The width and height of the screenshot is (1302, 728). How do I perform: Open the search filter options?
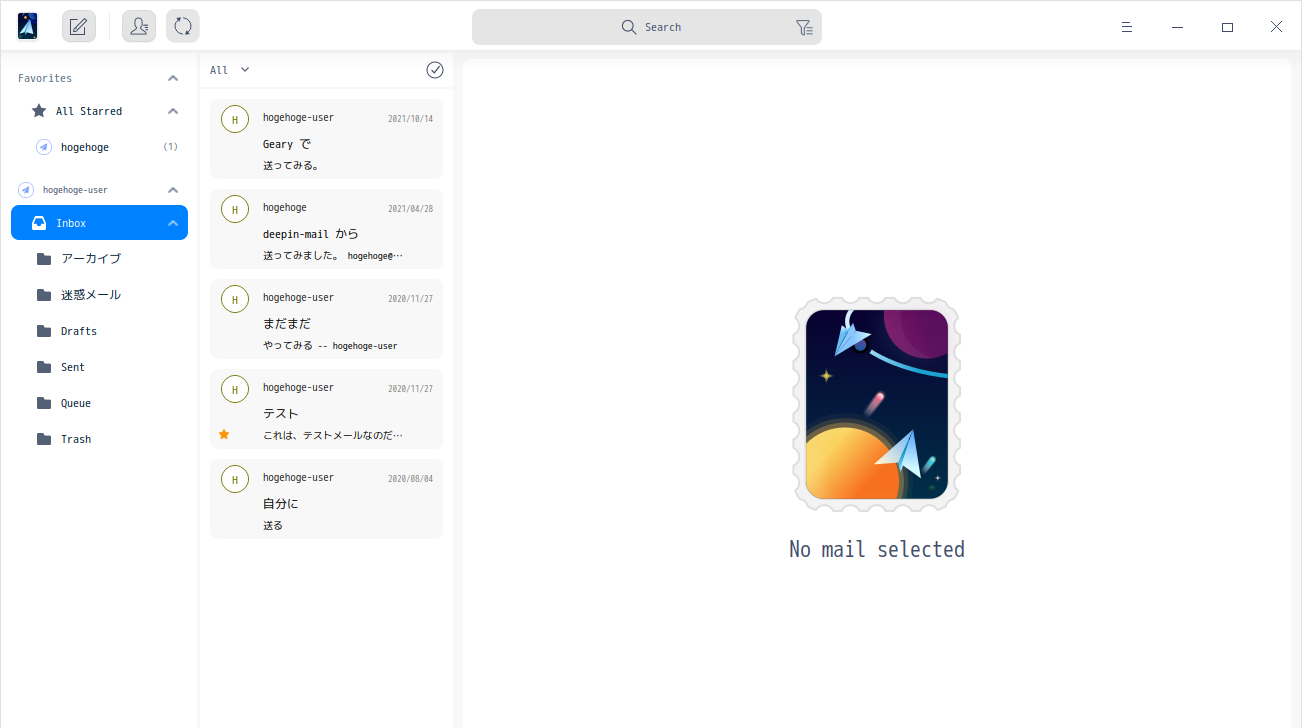coord(804,28)
